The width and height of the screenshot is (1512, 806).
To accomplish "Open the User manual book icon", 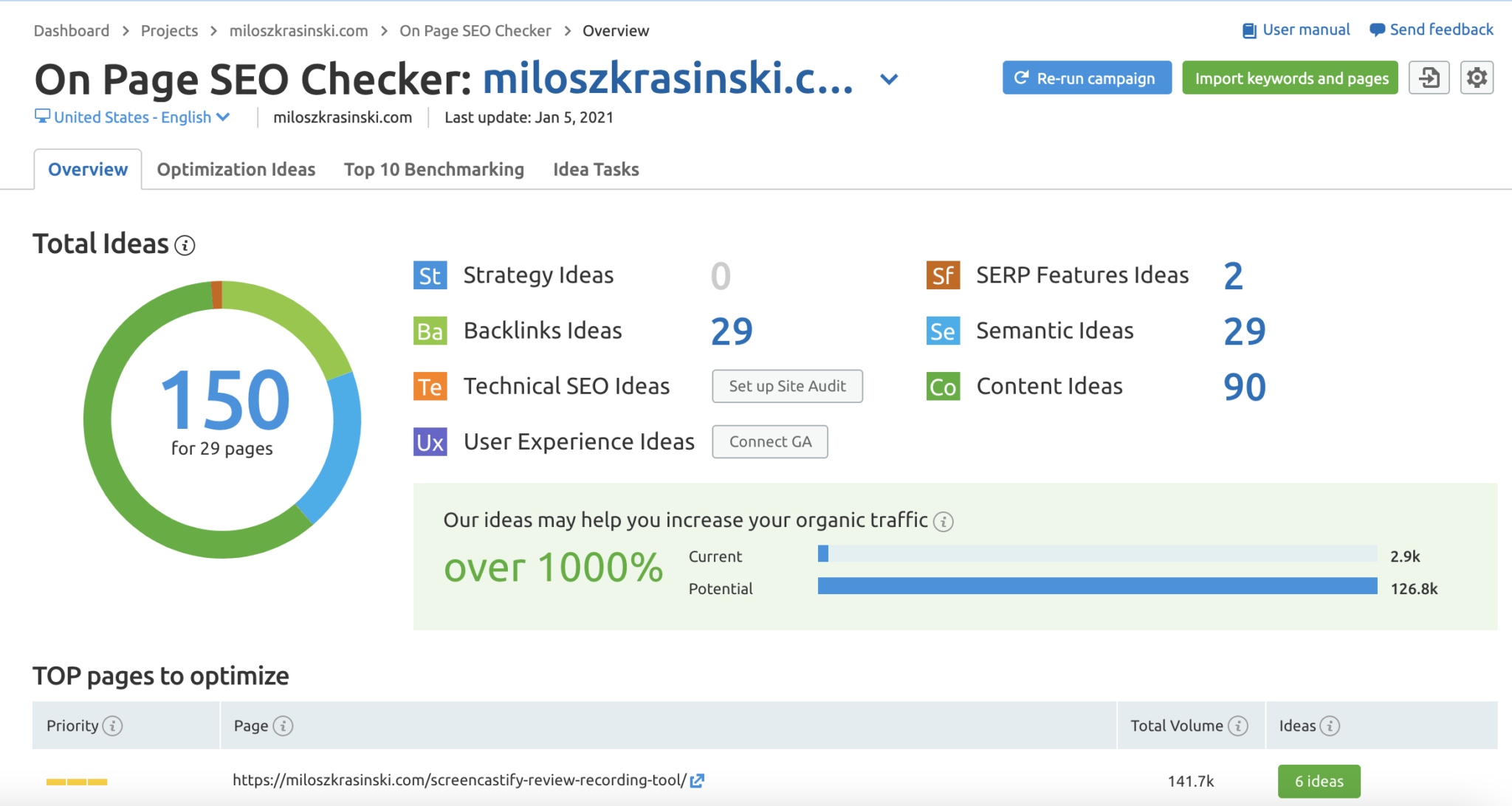I will (1249, 30).
